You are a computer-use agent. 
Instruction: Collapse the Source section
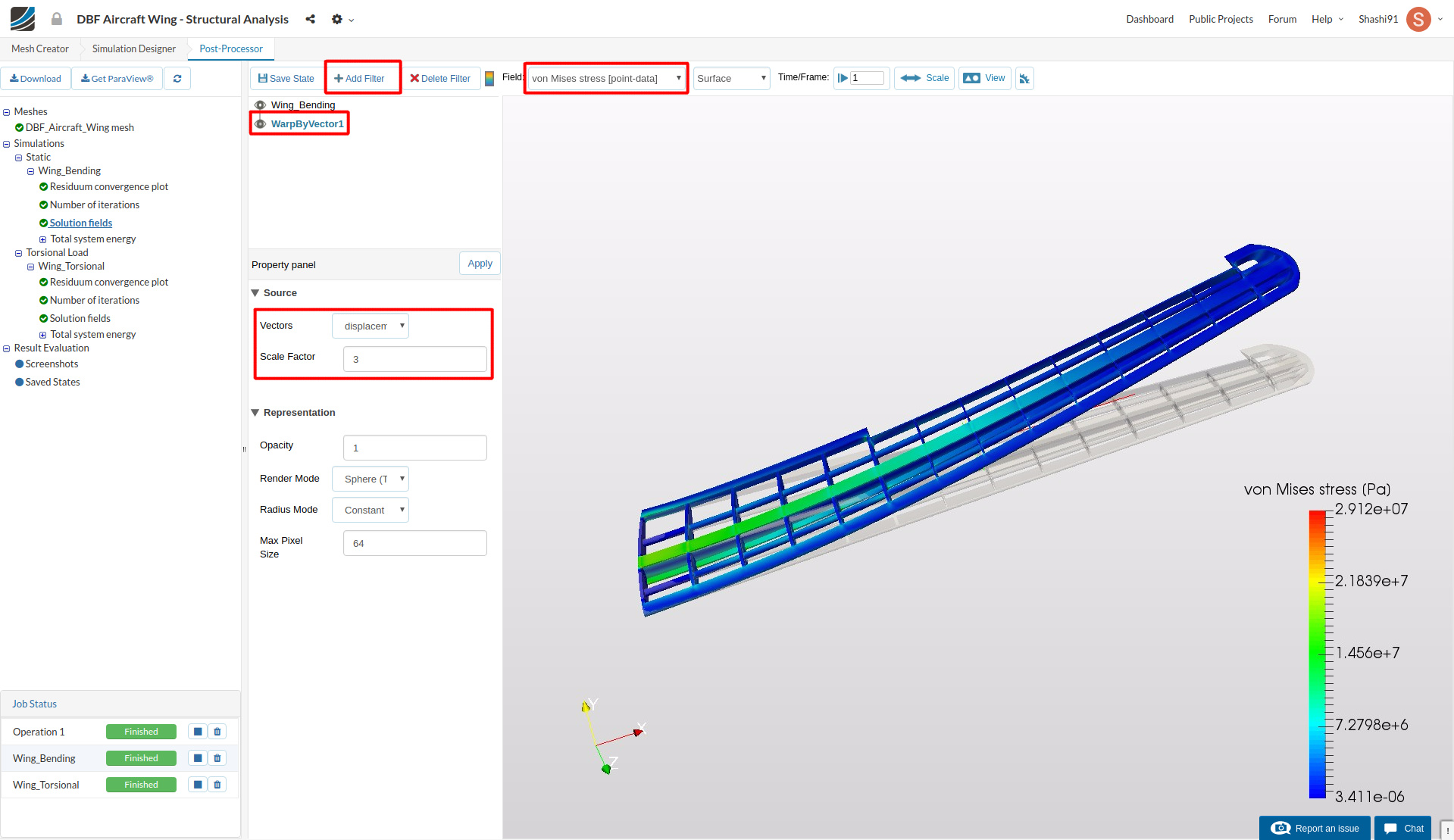[255, 293]
